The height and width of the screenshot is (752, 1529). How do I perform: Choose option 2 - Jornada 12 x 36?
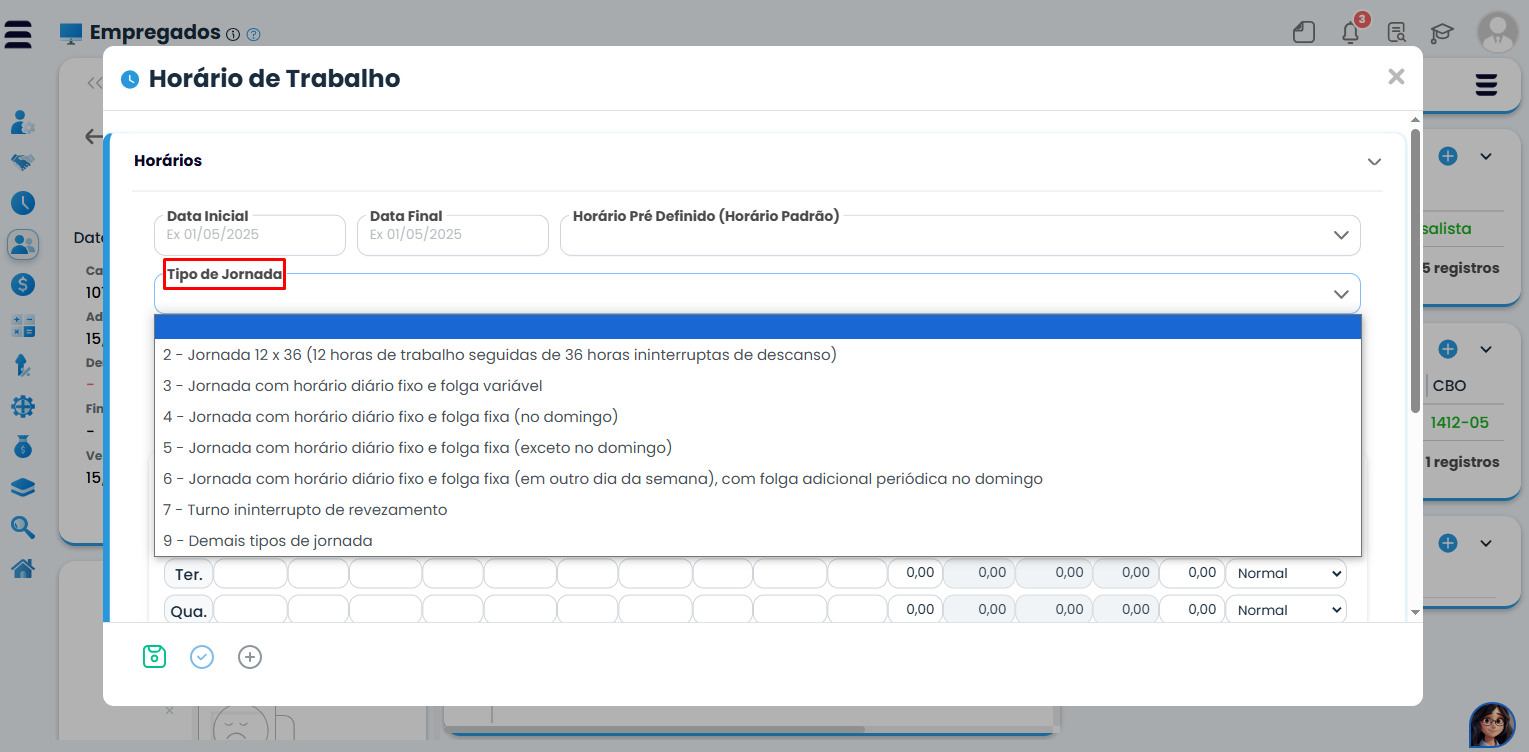758,354
